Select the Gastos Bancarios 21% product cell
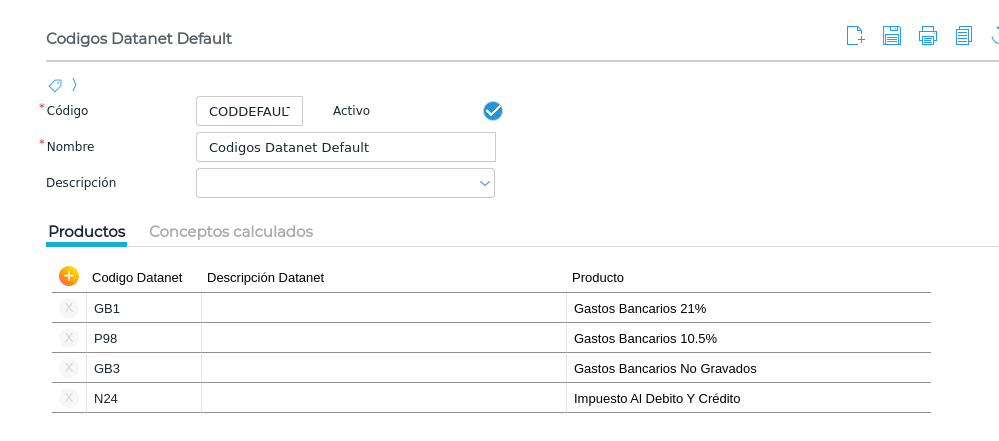Screen dimensions: 999x441 click(640, 308)
